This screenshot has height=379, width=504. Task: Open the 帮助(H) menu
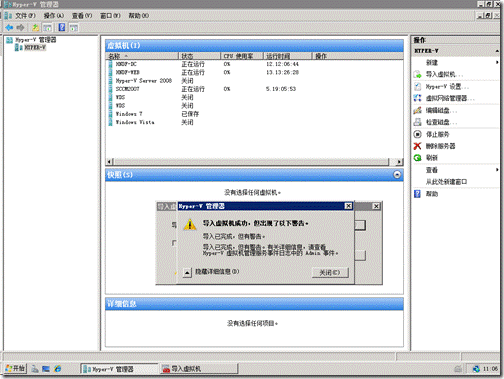point(139,16)
